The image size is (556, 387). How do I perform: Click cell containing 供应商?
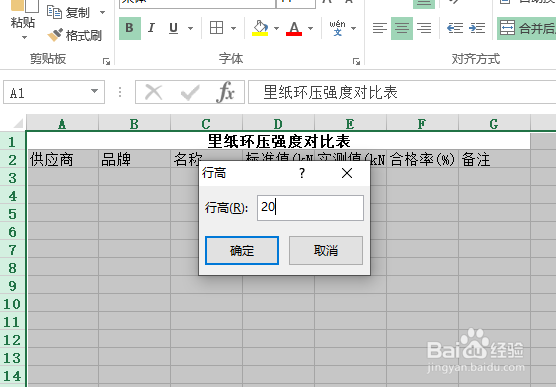pyautogui.click(x=62, y=159)
